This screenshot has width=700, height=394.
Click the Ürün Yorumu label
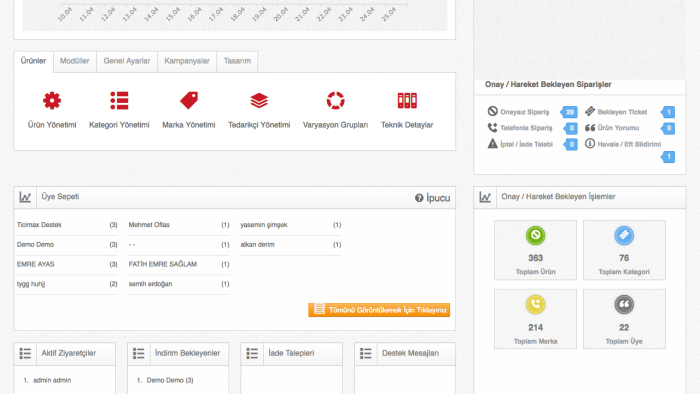(618, 128)
